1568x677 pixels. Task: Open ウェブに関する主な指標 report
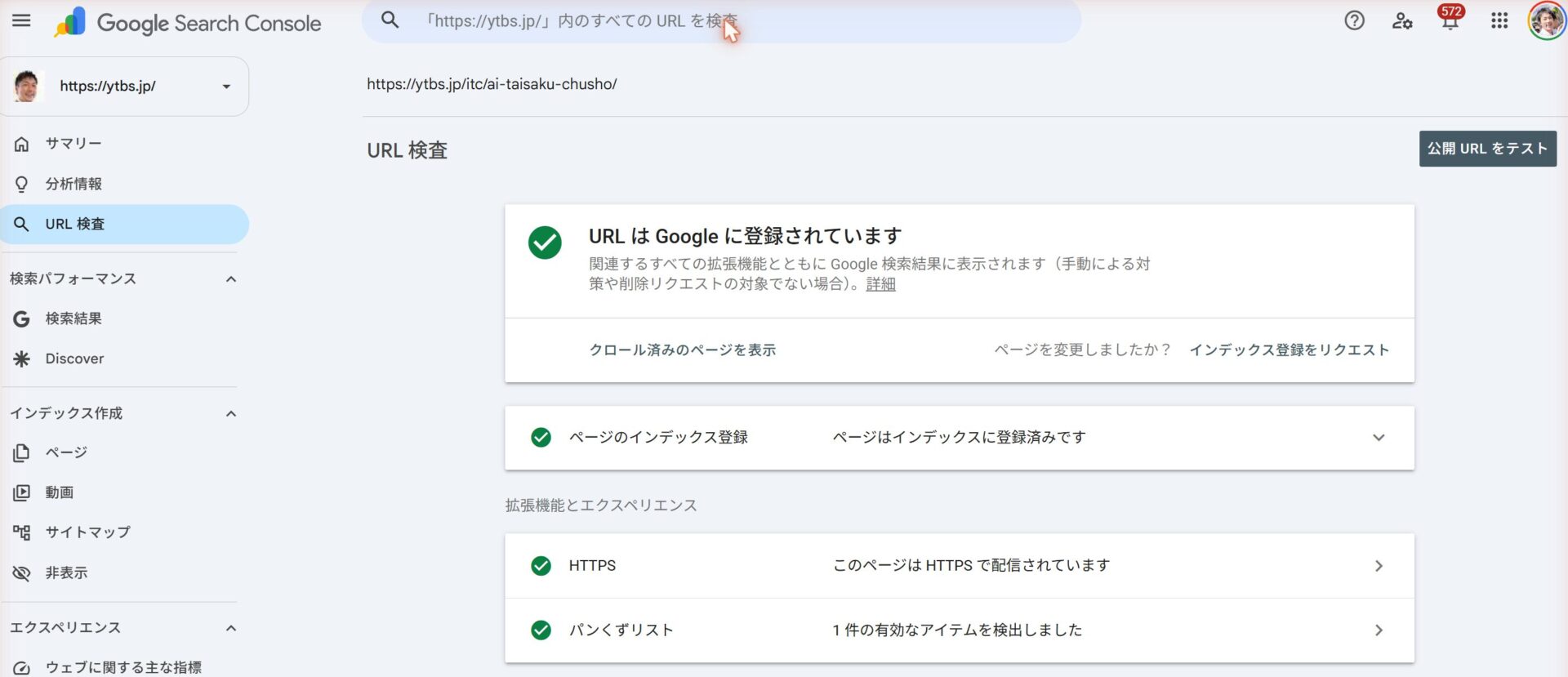124,666
